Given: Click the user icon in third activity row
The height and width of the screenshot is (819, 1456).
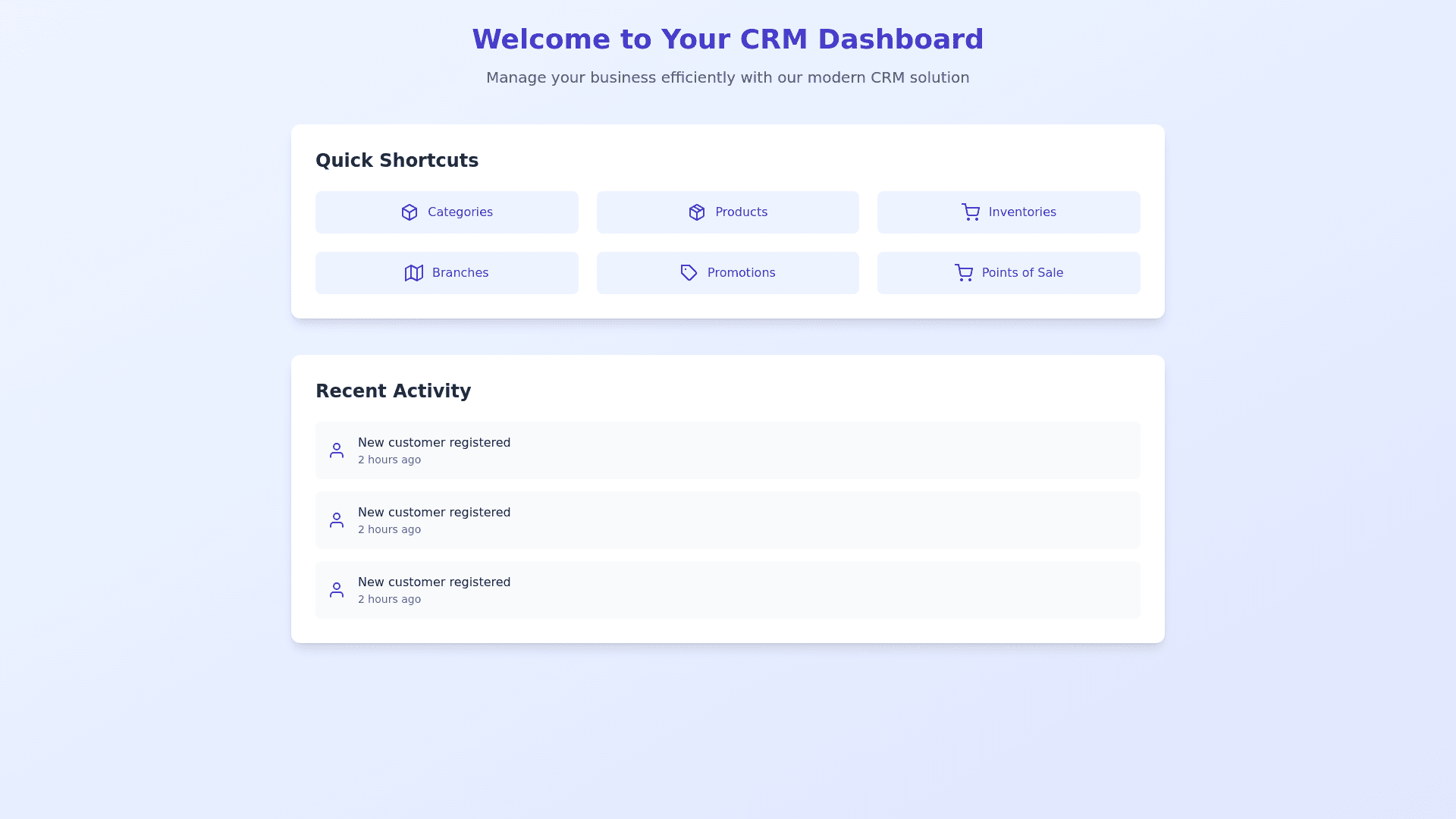Looking at the screenshot, I should tap(337, 590).
